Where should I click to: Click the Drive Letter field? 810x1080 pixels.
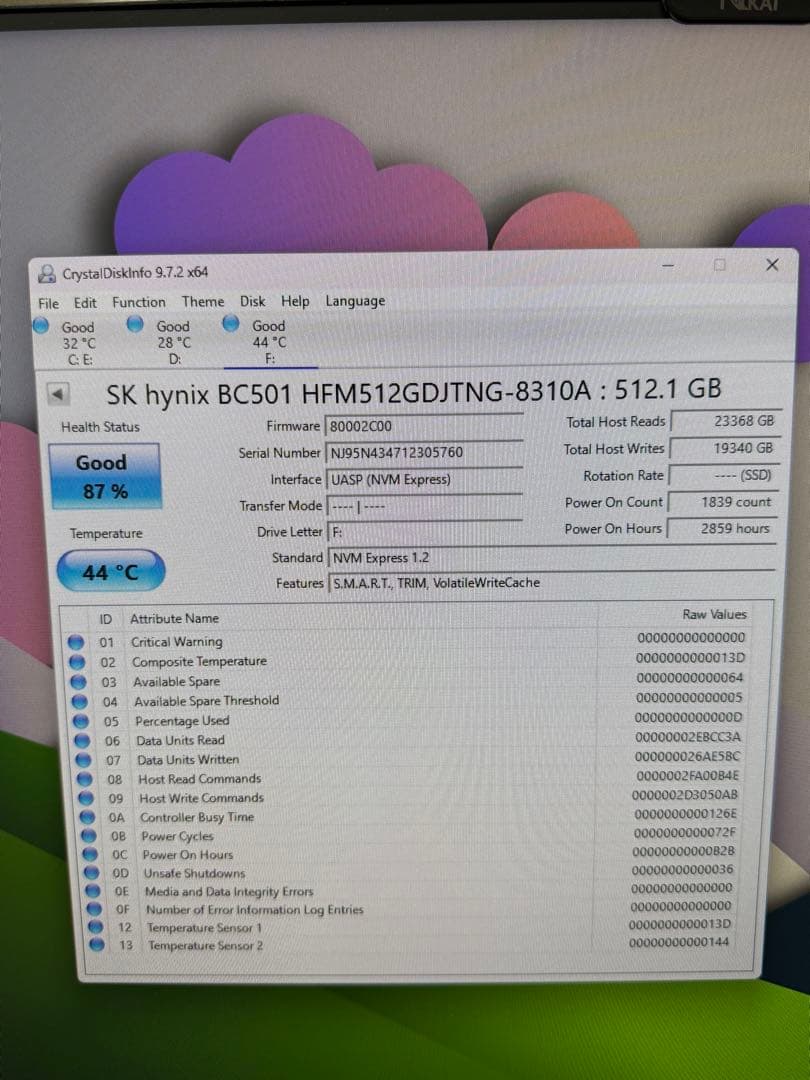point(424,532)
